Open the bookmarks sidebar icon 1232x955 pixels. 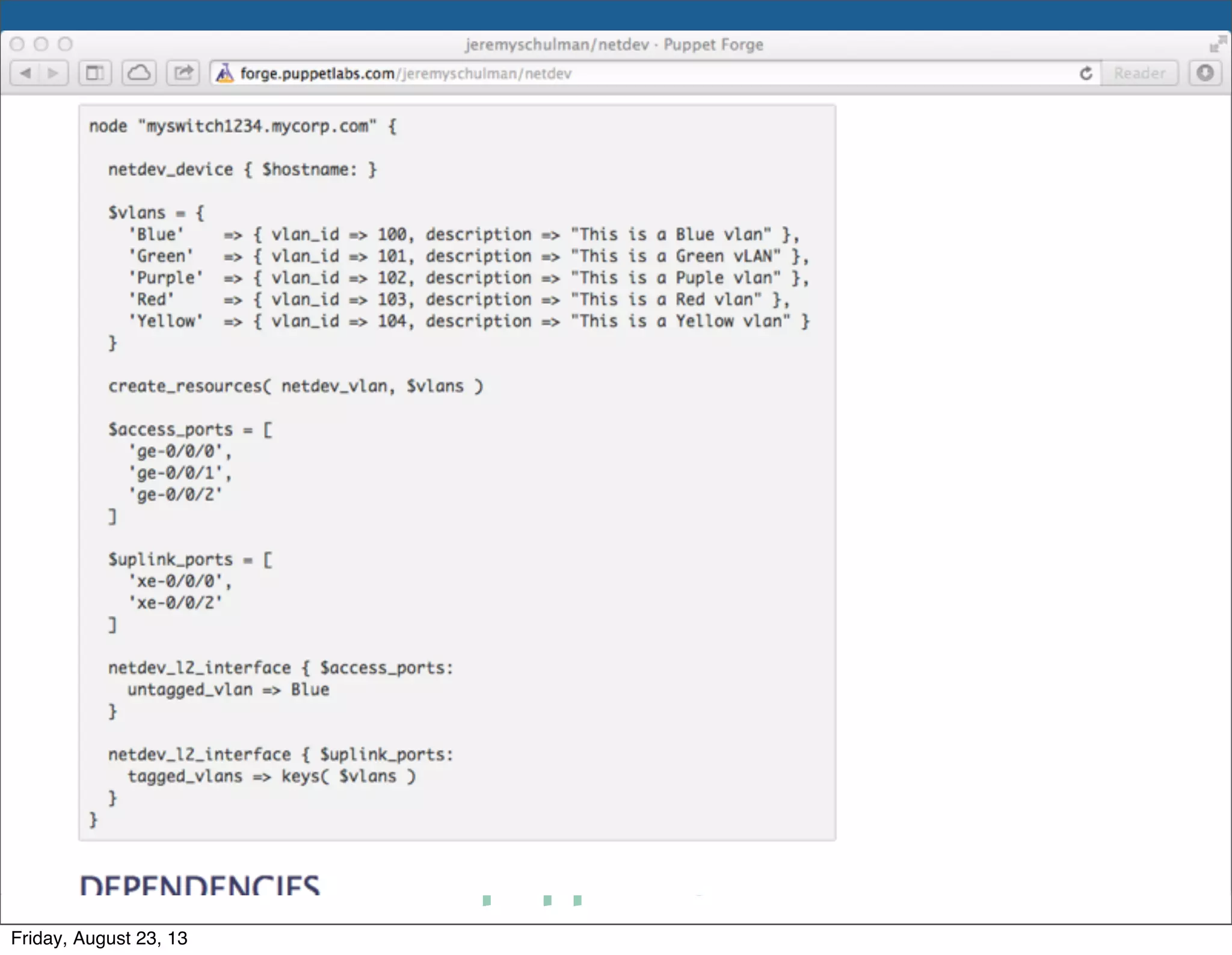(95, 73)
